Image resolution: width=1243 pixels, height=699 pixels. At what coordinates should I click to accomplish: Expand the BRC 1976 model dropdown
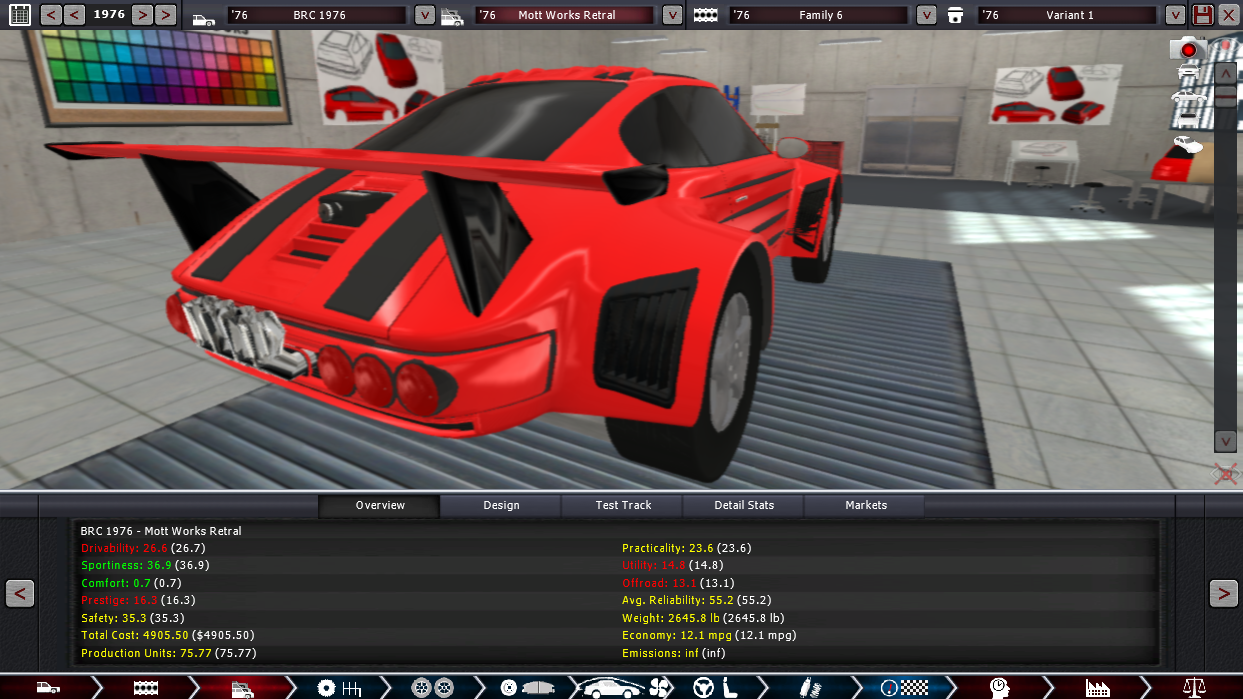click(425, 15)
